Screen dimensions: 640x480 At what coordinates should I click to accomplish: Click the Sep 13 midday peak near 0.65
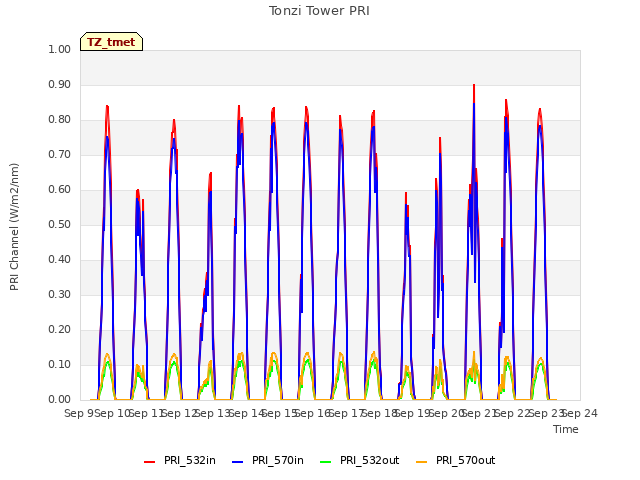click(x=211, y=173)
